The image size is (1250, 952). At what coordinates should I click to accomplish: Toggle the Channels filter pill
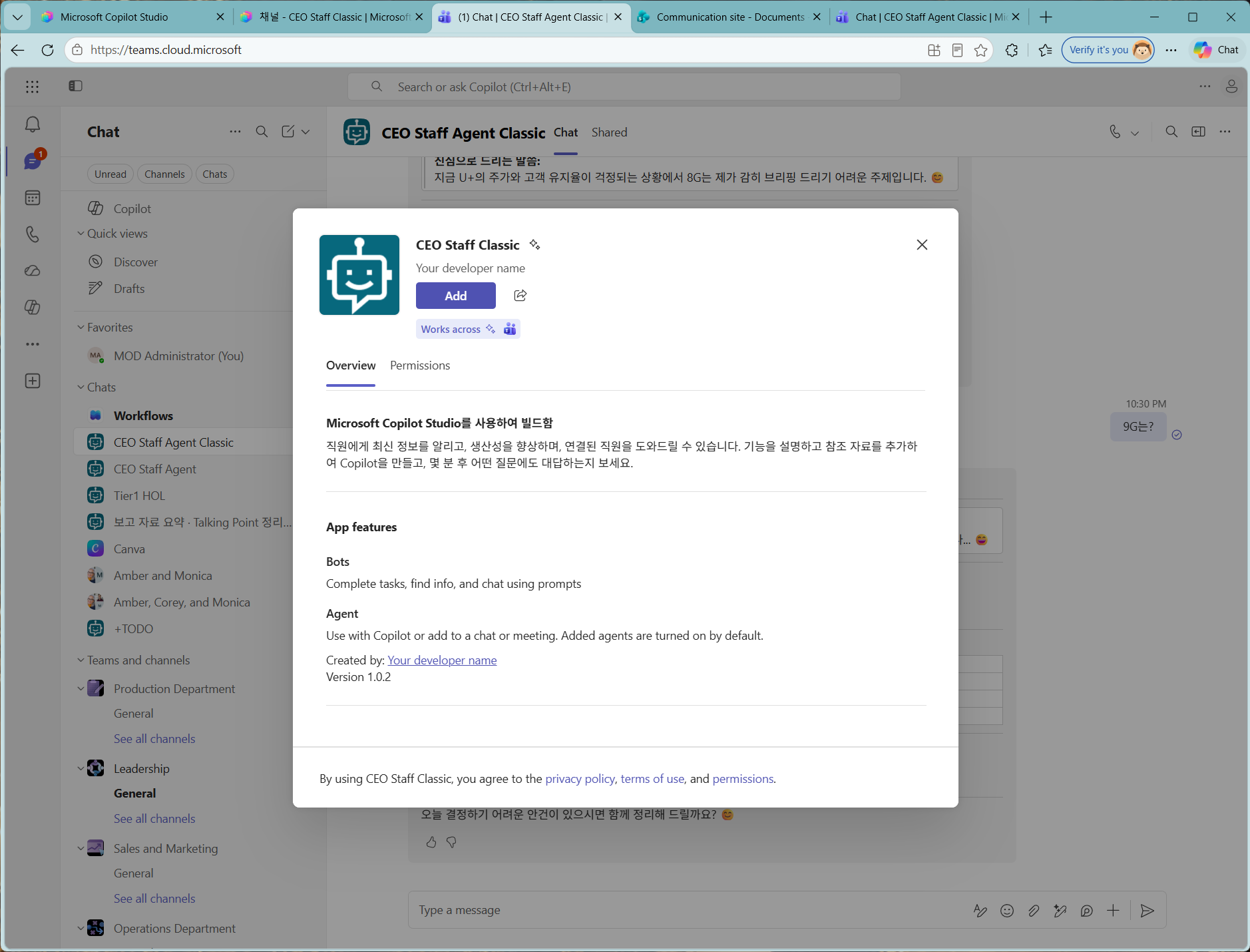click(164, 174)
